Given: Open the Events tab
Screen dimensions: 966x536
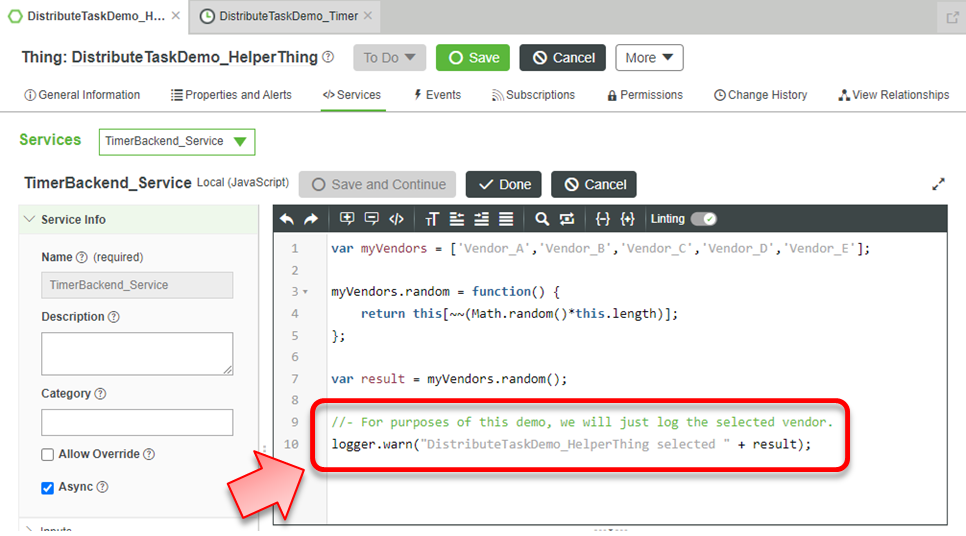Looking at the screenshot, I should pyautogui.click(x=437, y=95).
